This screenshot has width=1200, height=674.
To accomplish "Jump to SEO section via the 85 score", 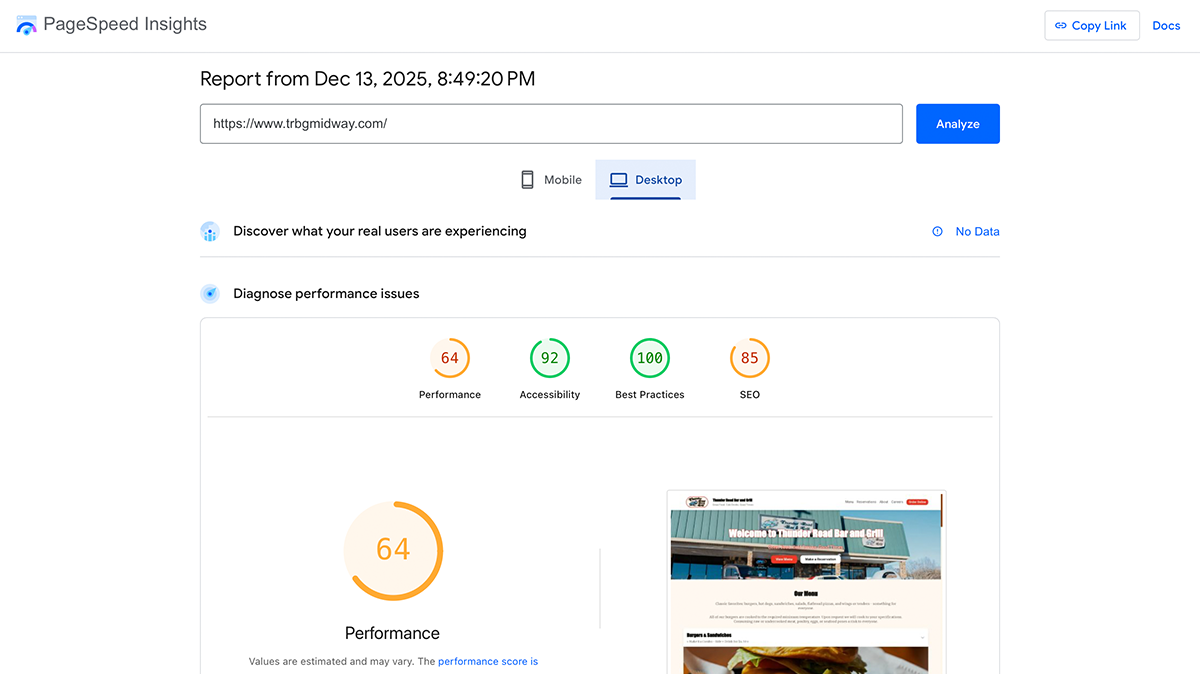I will [749, 357].
